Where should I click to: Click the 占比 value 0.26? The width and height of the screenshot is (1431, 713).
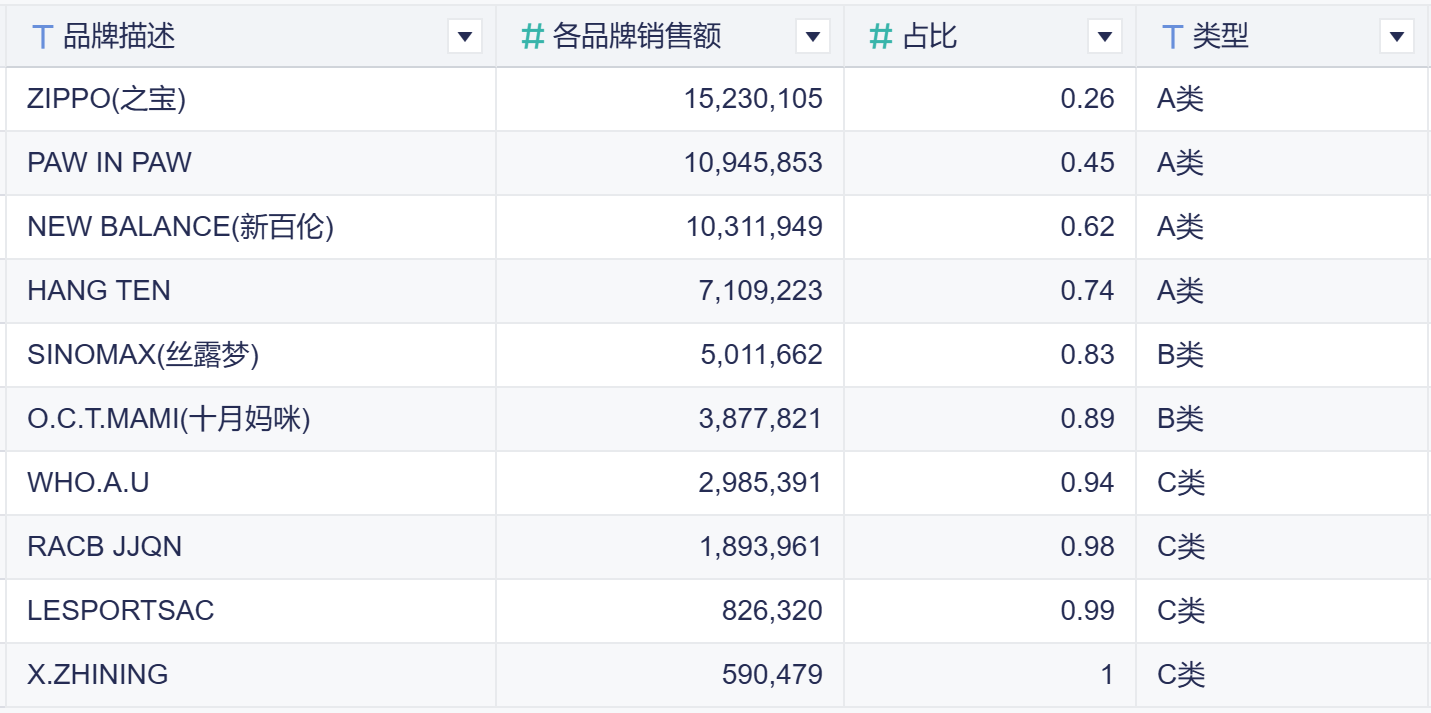[x=1088, y=99]
